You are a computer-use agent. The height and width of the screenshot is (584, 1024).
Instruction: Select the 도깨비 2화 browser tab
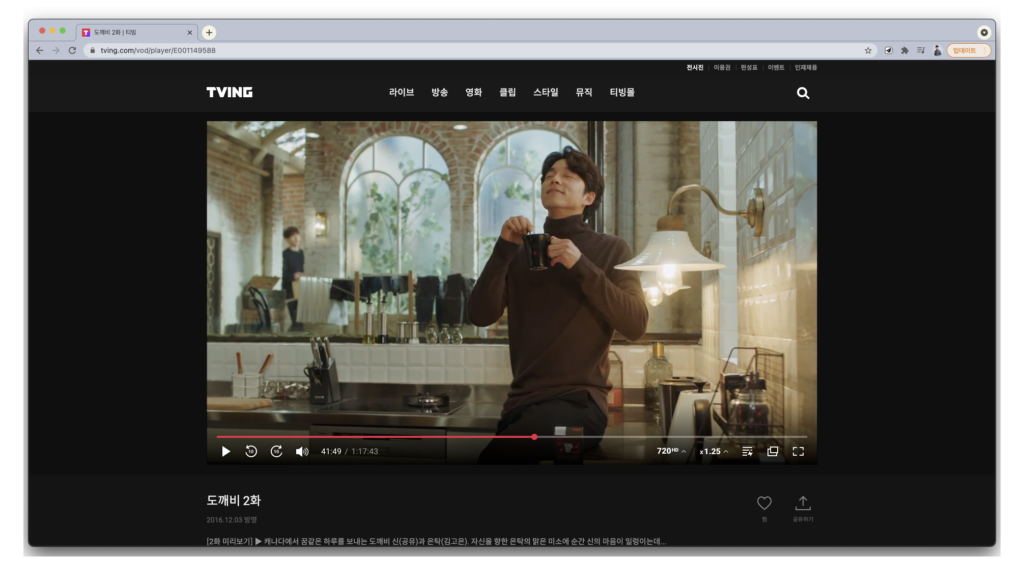[x=137, y=32]
